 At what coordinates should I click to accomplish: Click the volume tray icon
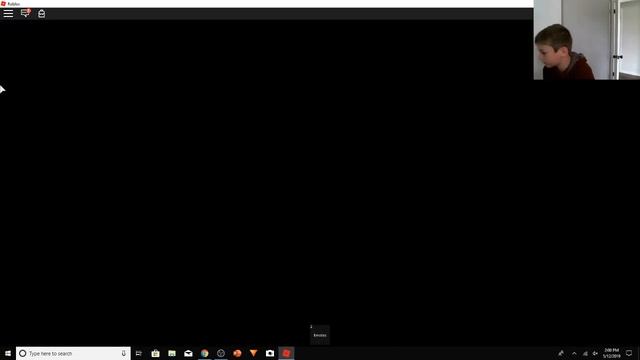pos(595,353)
